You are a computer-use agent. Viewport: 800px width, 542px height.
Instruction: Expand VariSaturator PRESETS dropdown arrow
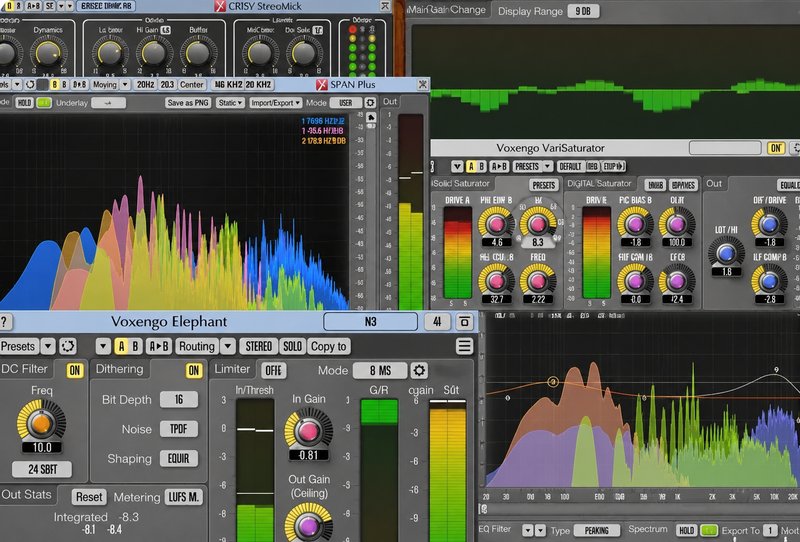(547, 166)
